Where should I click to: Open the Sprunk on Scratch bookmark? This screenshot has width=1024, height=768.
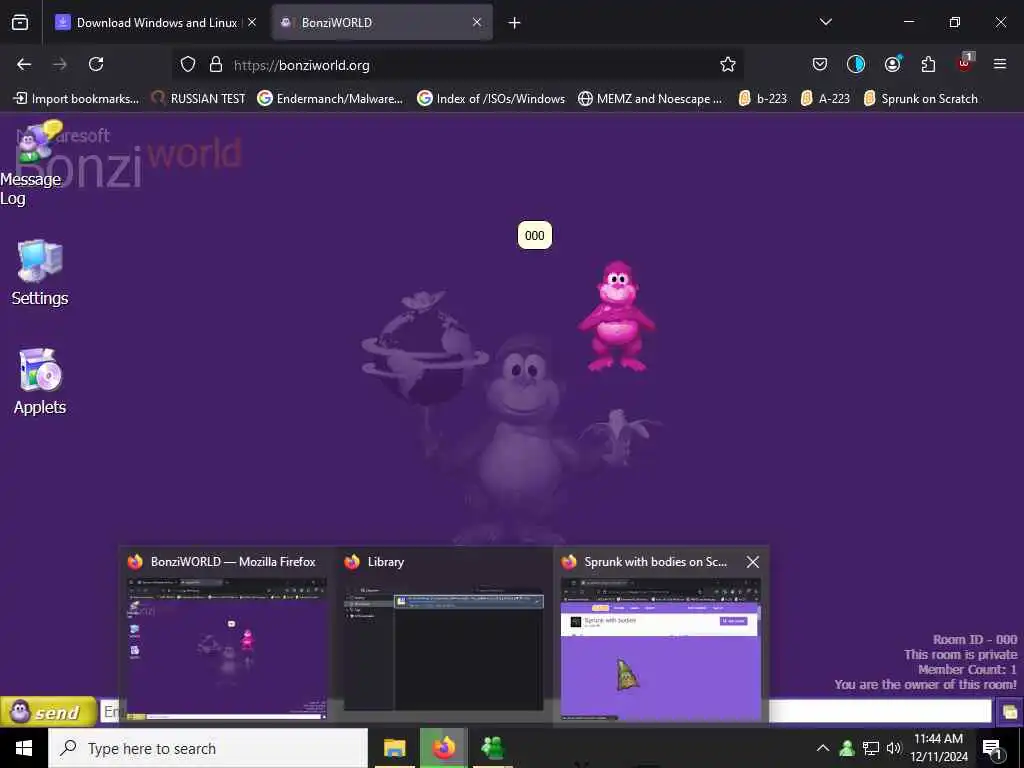(x=921, y=99)
